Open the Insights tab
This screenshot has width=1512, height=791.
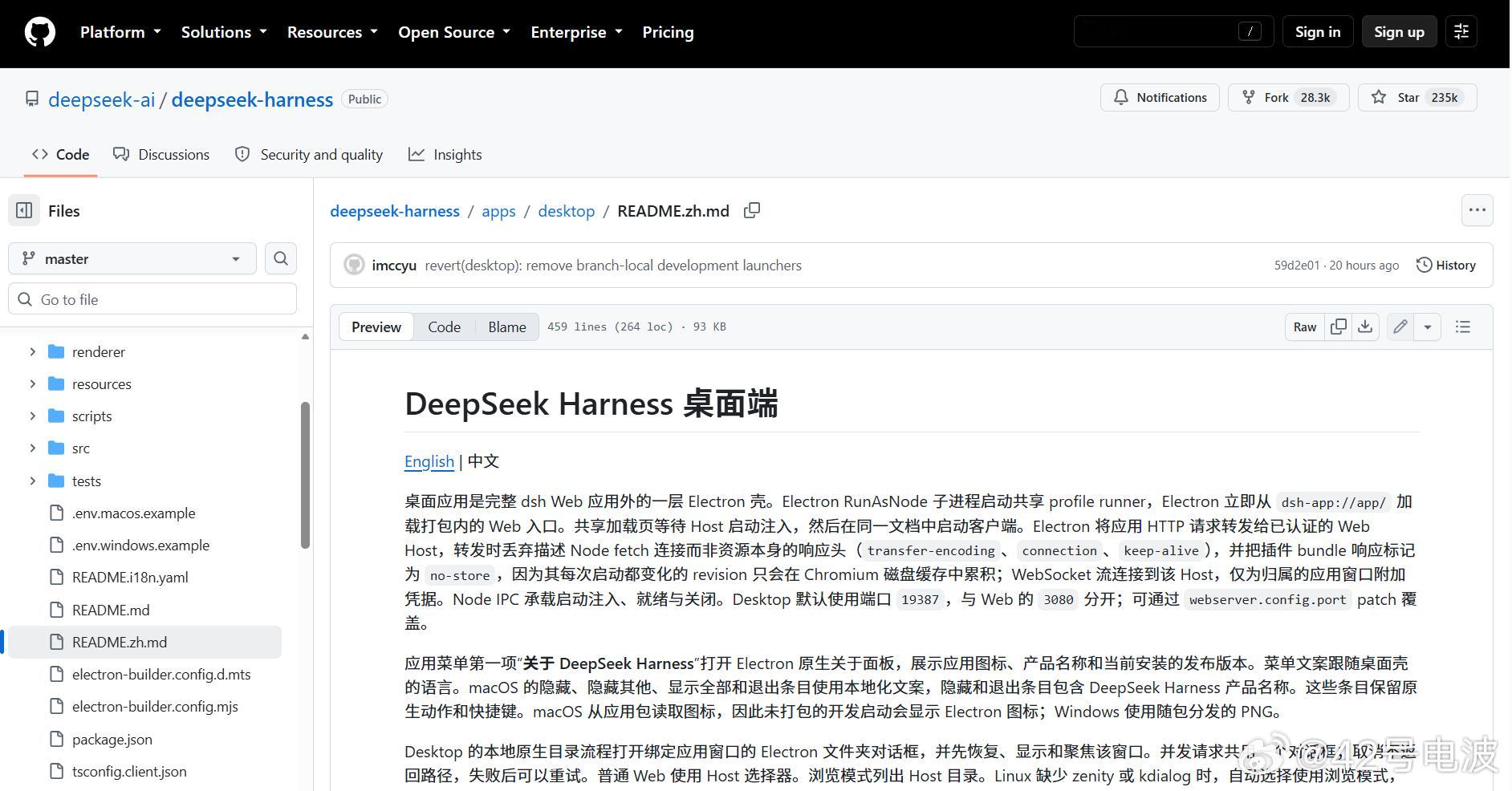point(445,155)
